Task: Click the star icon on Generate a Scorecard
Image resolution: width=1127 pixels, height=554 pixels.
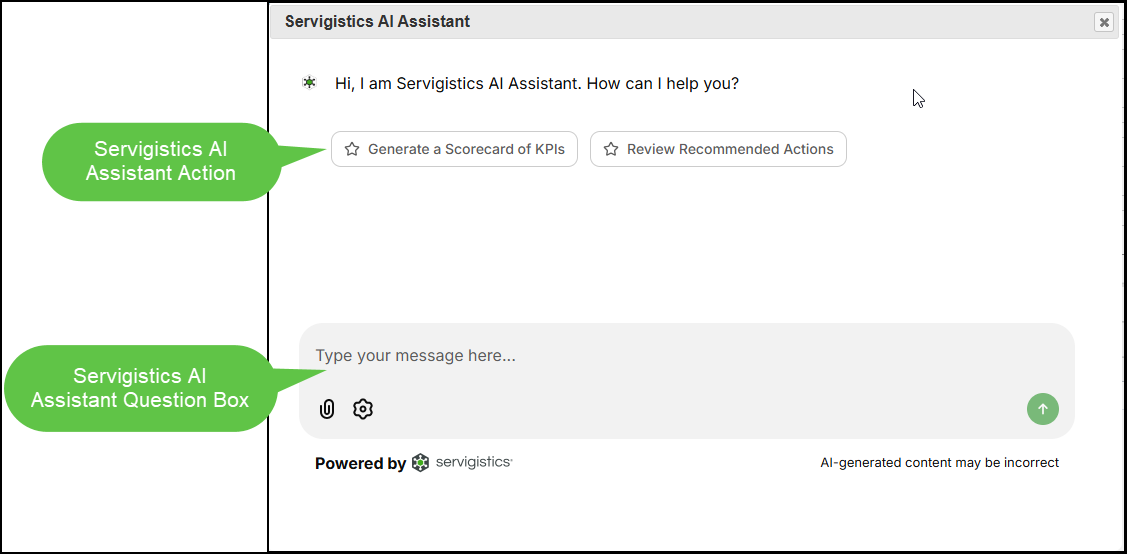Action: coord(351,149)
